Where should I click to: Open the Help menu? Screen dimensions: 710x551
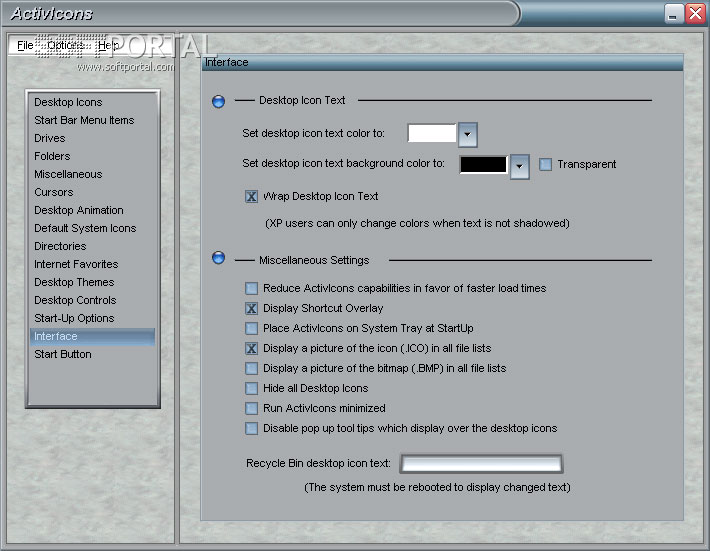click(108, 45)
